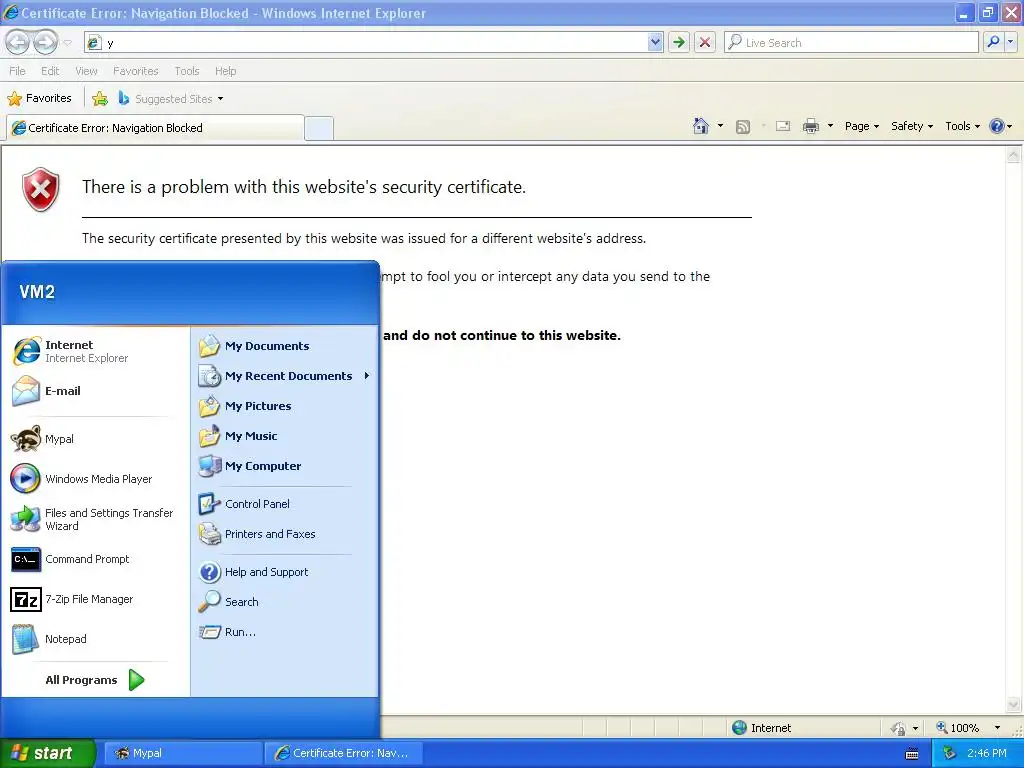Click the search magnifier button
The width and height of the screenshot is (1024, 768).
[x=993, y=42]
